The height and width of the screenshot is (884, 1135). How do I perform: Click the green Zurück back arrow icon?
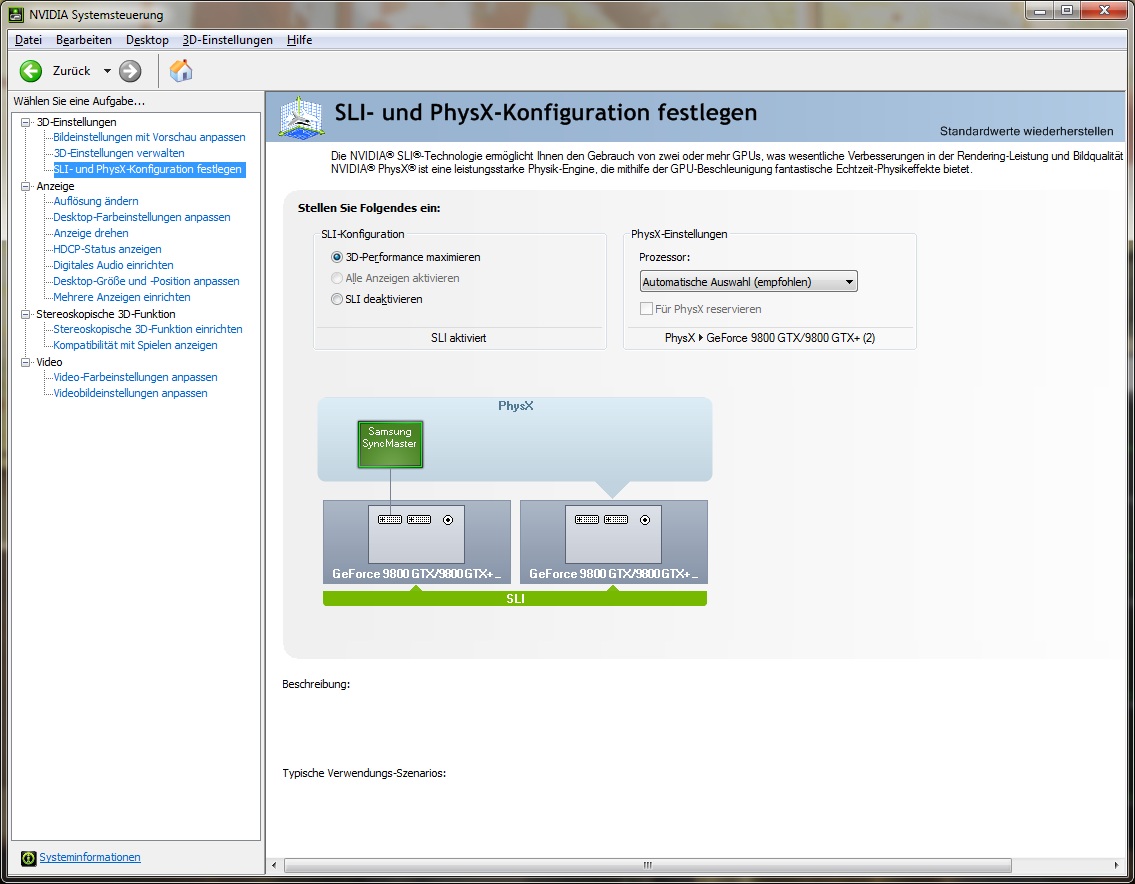tap(30, 71)
